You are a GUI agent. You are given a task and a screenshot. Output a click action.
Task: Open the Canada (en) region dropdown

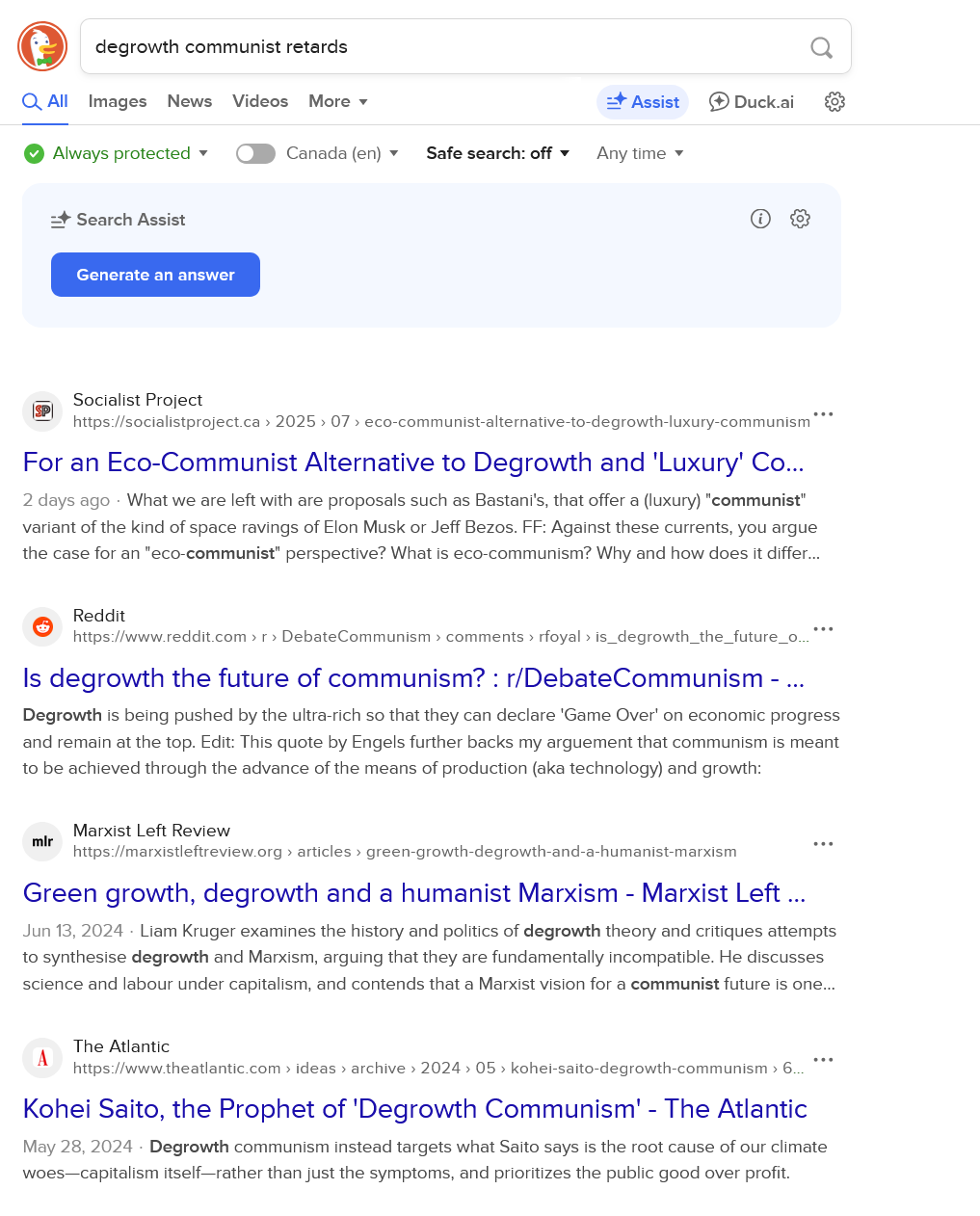pyautogui.click(x=342, y=153)
